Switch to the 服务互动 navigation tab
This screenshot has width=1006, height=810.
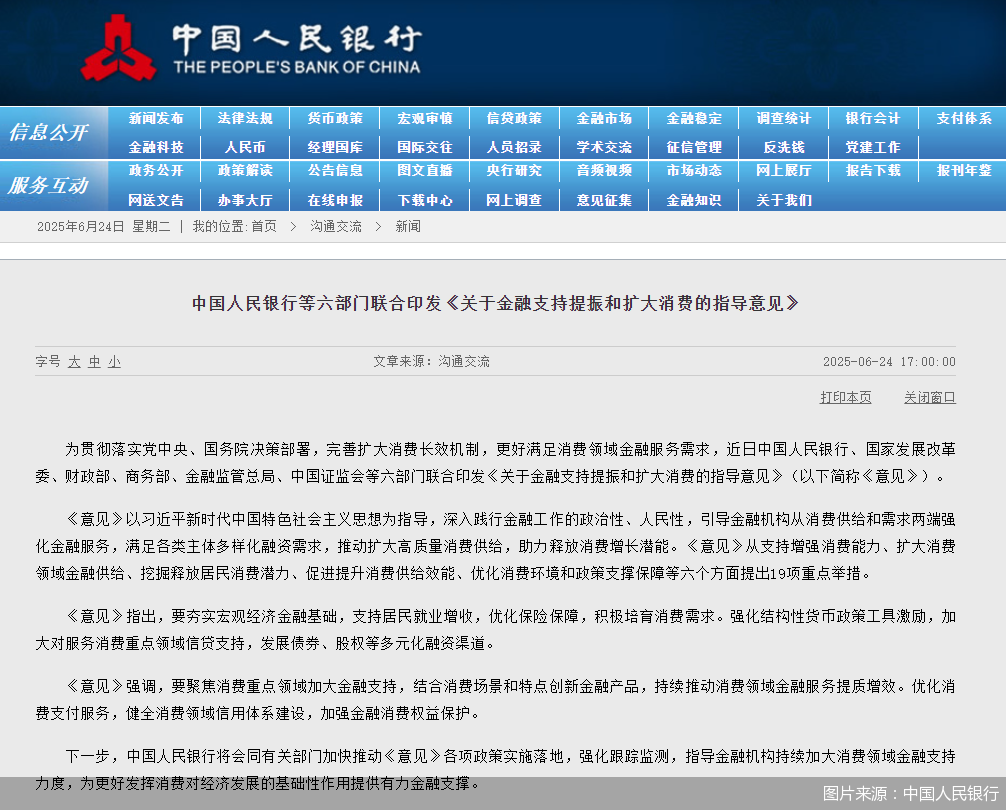48,186
